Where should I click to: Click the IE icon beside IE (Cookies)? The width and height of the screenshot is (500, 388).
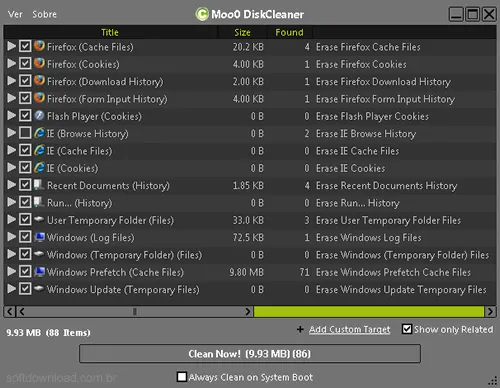(x=39, y=167)
